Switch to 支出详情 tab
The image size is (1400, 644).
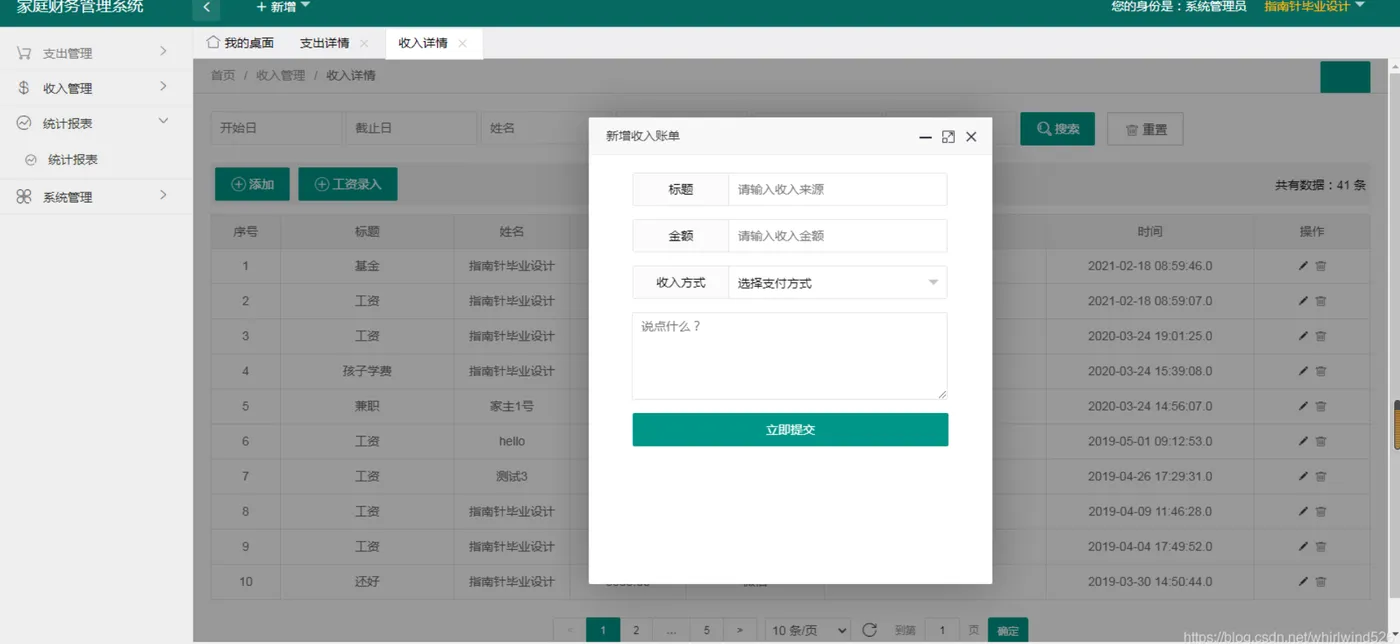325,43
